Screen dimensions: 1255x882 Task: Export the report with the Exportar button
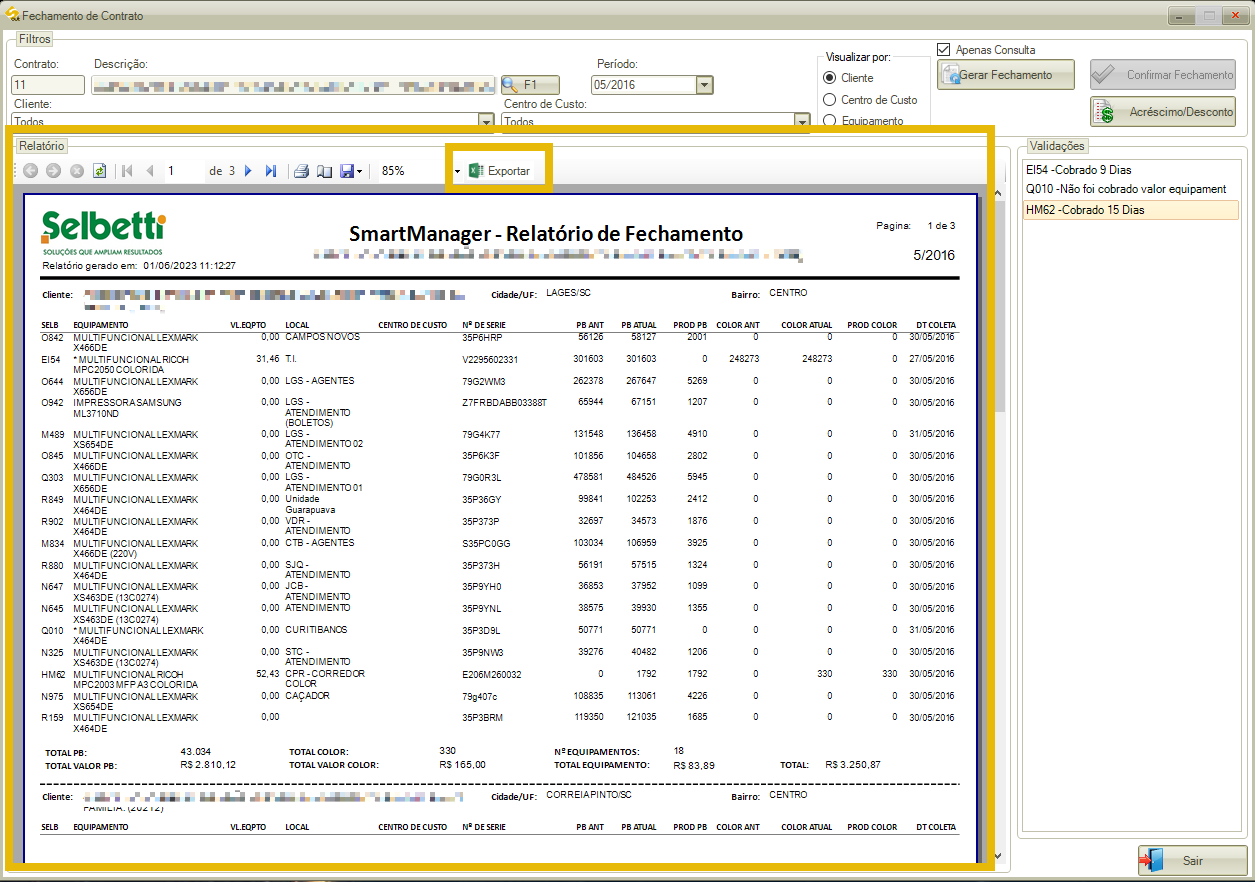[x=499, y=171]
